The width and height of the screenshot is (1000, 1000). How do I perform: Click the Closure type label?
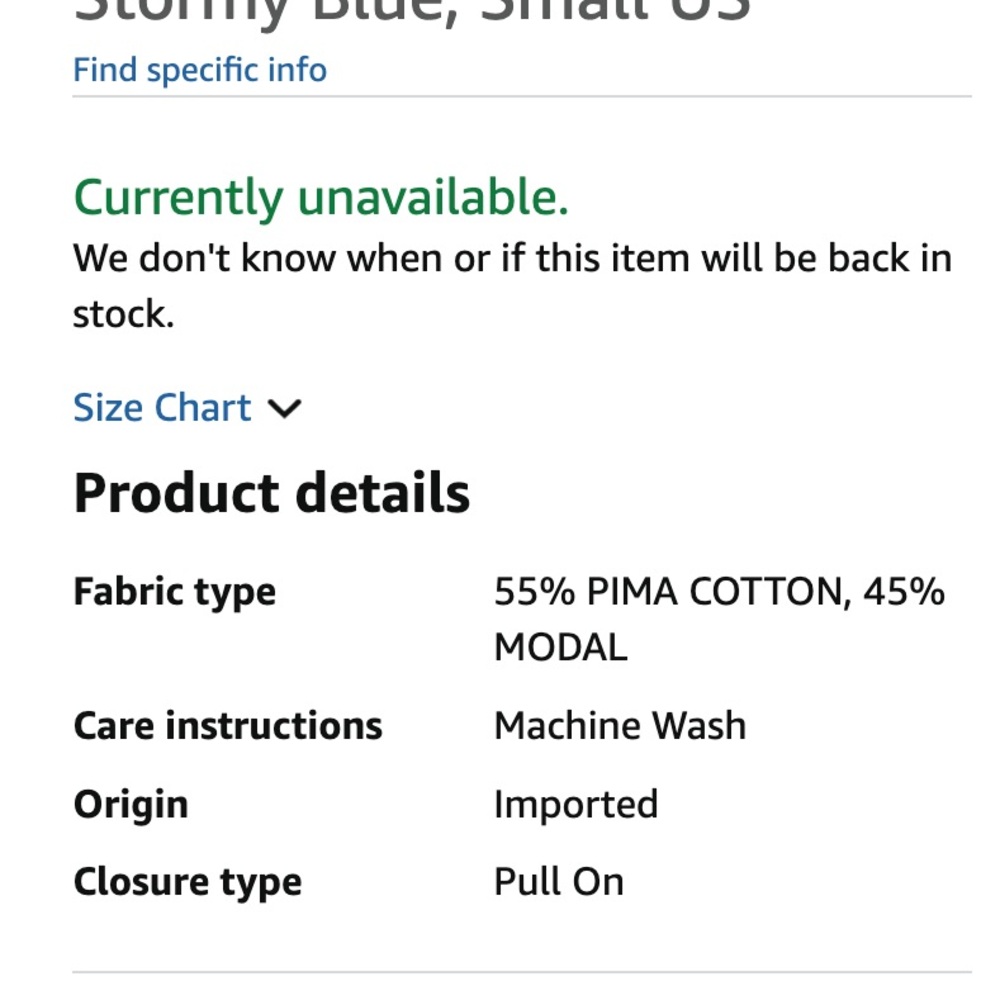[187, 881]
